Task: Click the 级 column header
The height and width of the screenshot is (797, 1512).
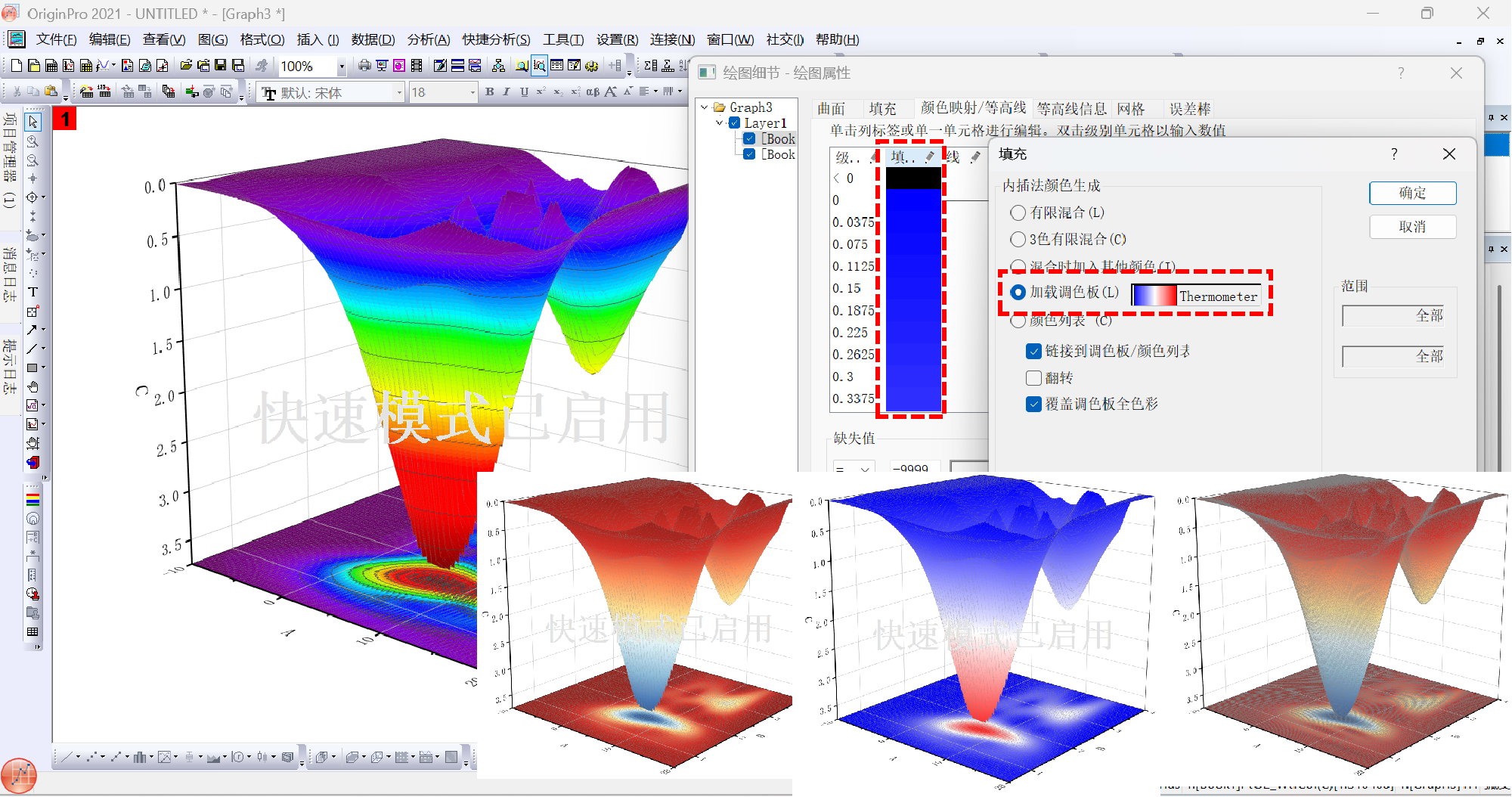Action: coord(854,157)
